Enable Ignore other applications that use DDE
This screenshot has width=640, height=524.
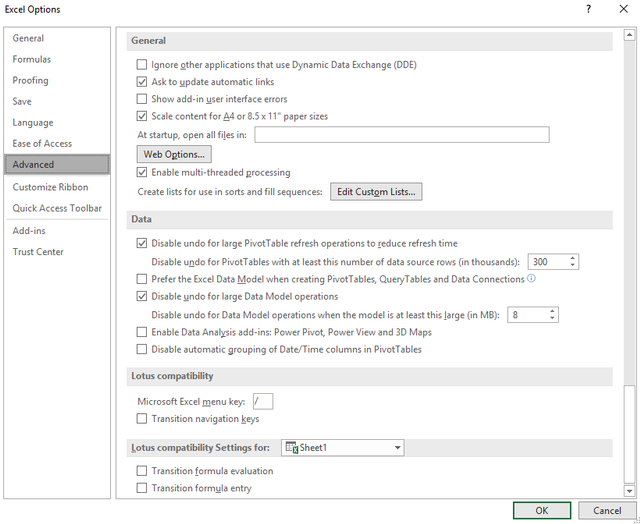[x=141, y=65]
